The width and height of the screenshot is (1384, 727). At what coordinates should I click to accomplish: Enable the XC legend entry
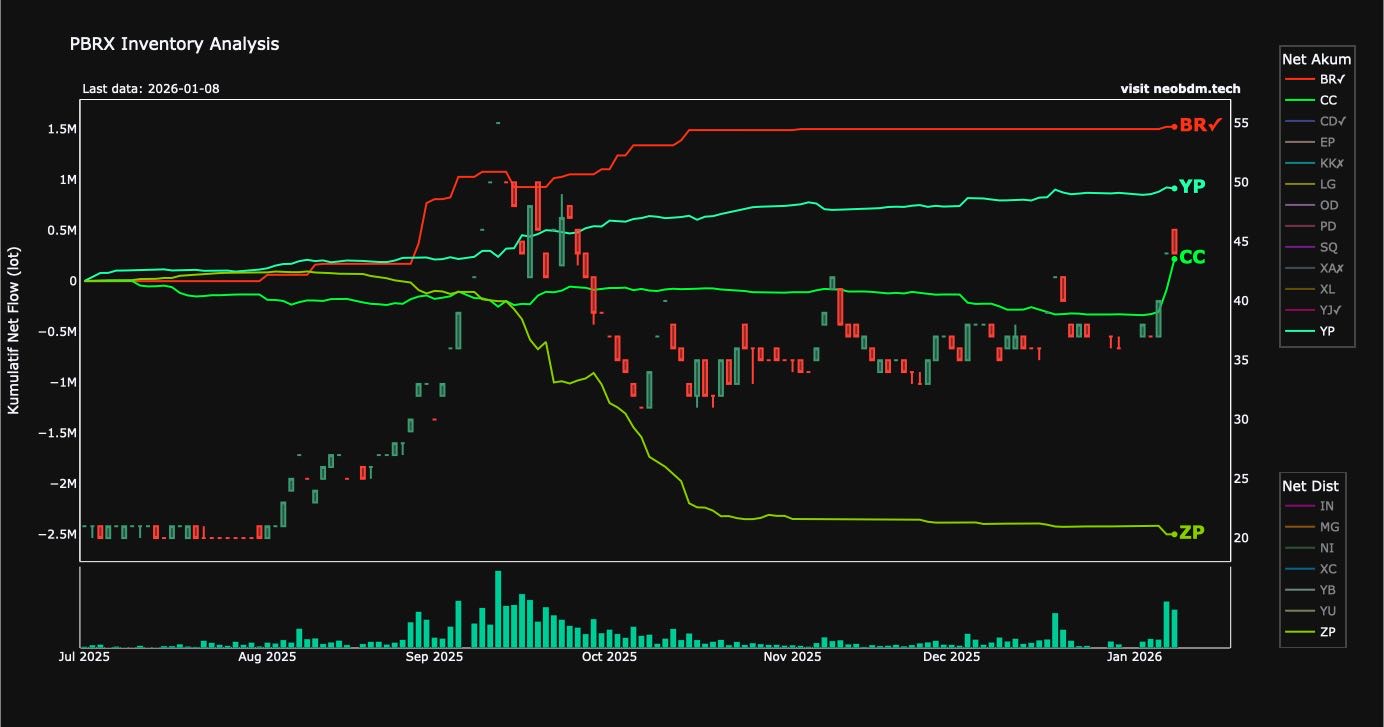tap(1312, 569)
